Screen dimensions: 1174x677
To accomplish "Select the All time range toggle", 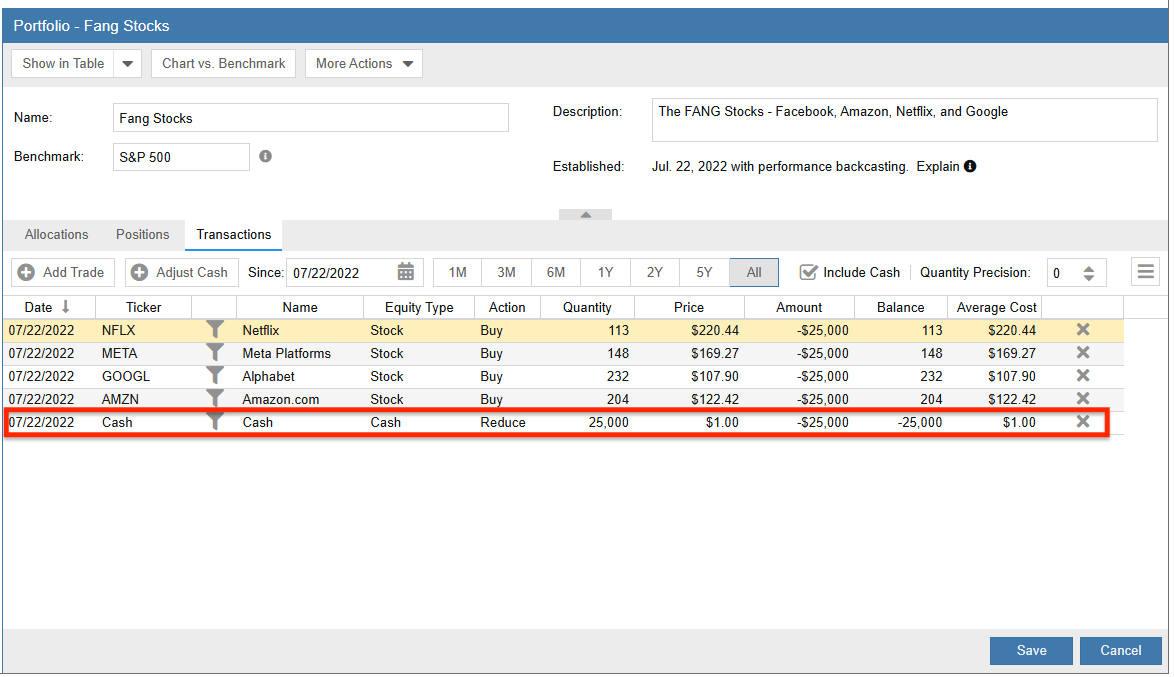I will [x=754, y=272].
